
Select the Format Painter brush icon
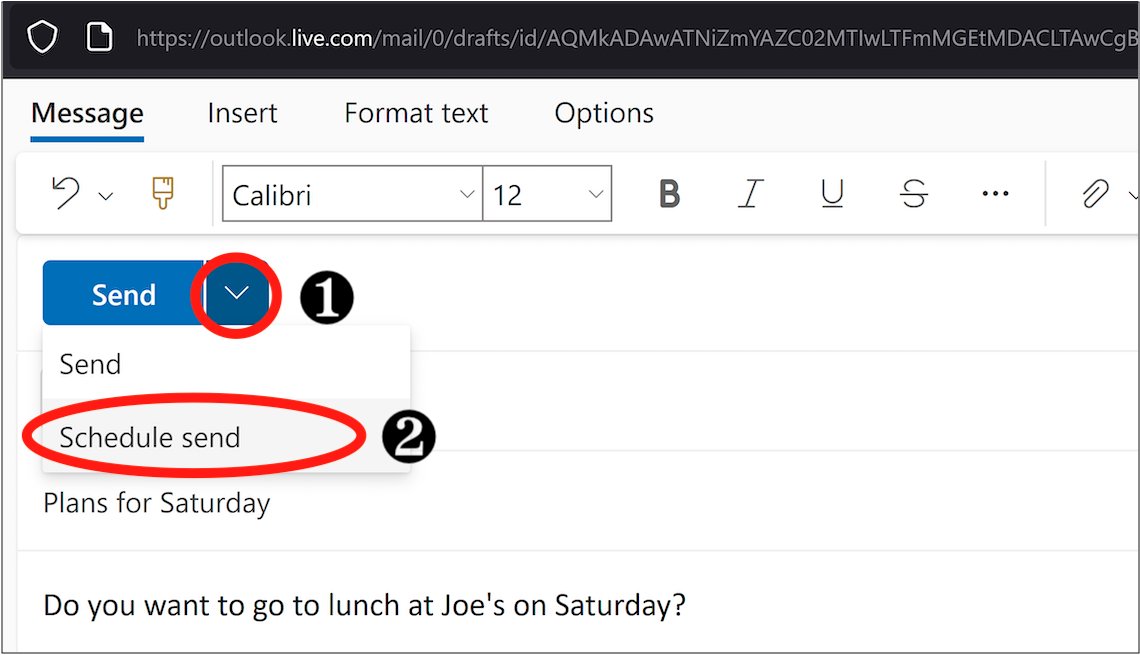point(163,193)
